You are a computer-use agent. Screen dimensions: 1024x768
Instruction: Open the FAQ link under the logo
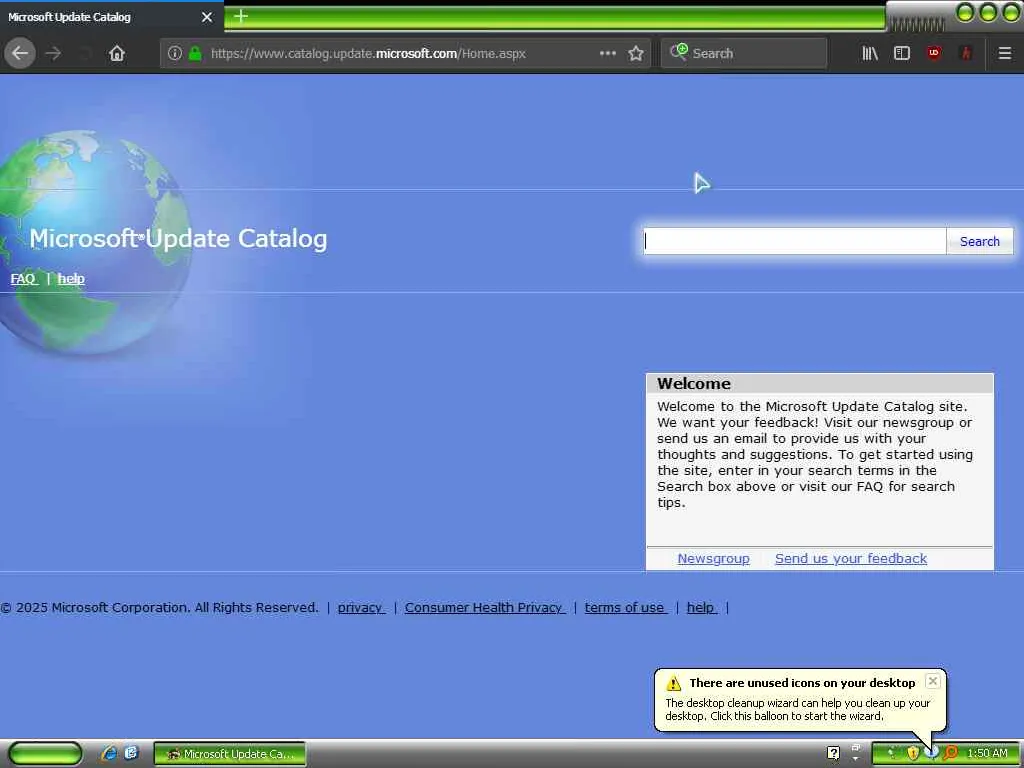[x=24, y=279]
